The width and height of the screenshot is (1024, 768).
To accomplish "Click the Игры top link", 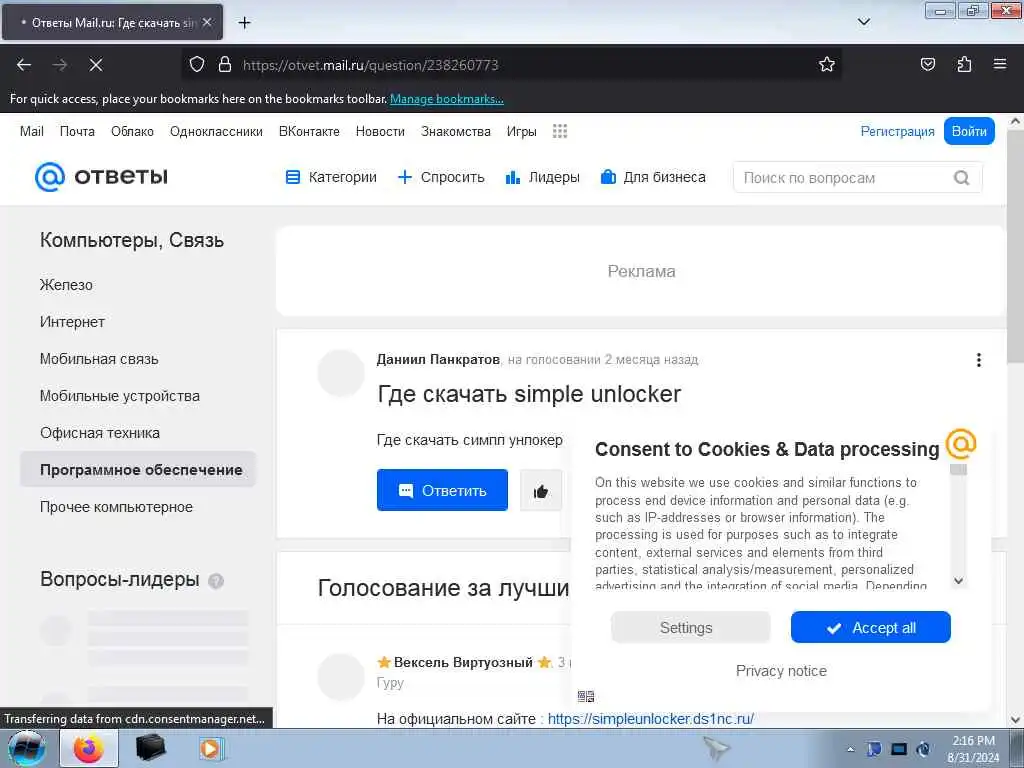I will coord(521,131).
